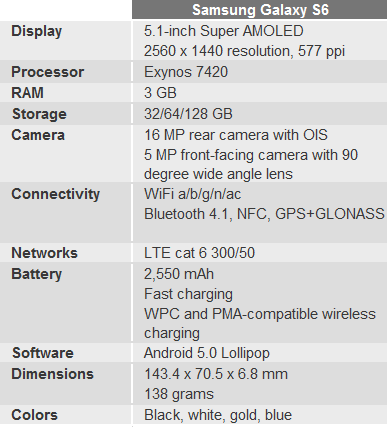Image resolution: width=387 pixels, height=427 pixels.
Task: Select the WiFi a/b/g/n/ac text
Action: pos(193,194)
